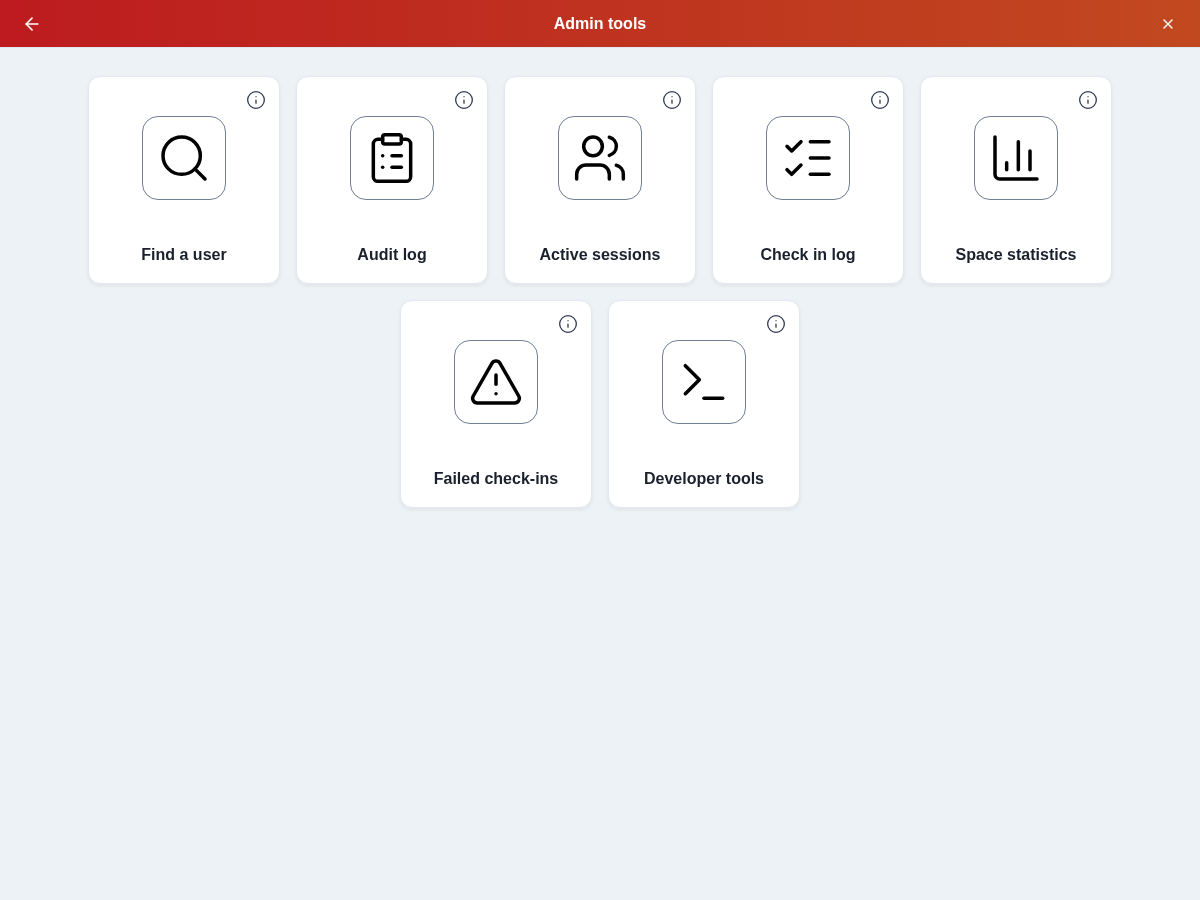Show info for the Failed check-ins card

tap(568, 324)
